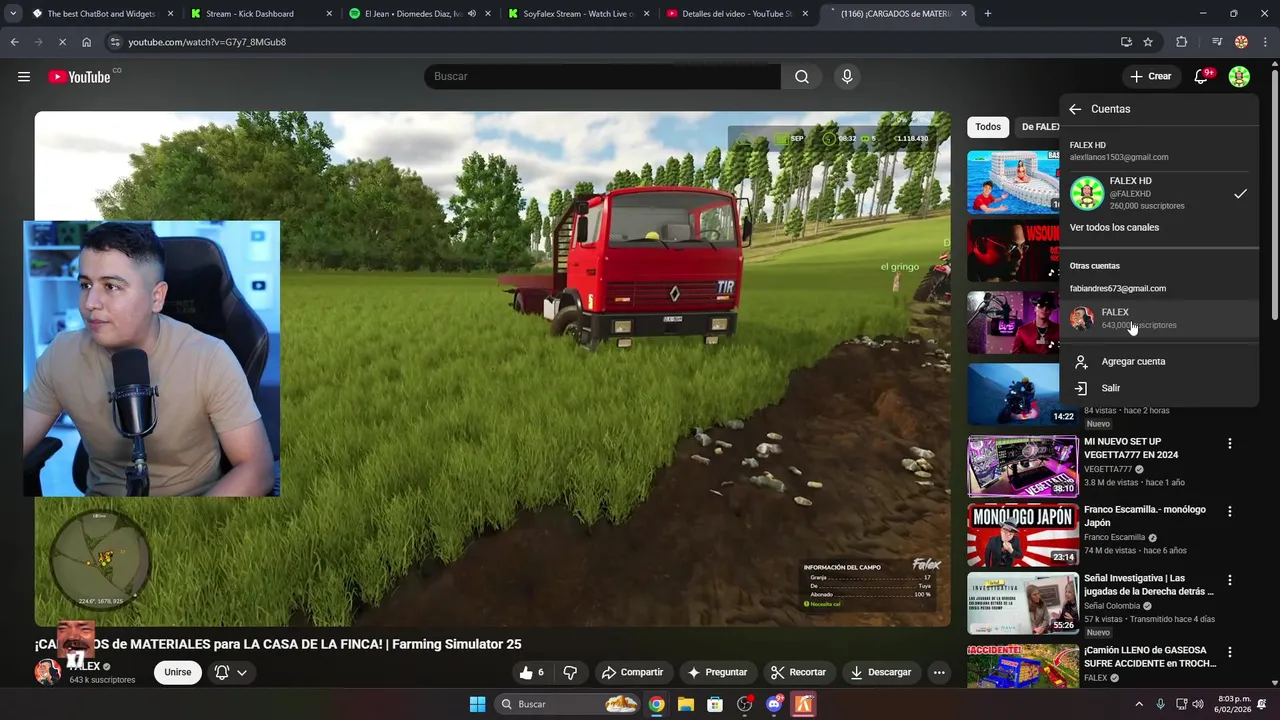Open Chrome extensions puzzle icon
The height and width of the screenshot is (720, 1280).
[x=1182, y=42]
